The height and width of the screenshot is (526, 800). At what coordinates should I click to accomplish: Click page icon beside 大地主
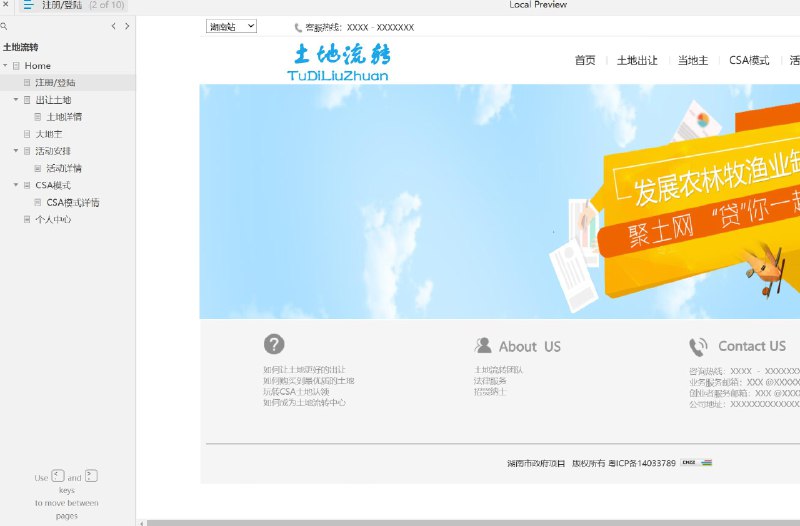[x=27, y=134]
